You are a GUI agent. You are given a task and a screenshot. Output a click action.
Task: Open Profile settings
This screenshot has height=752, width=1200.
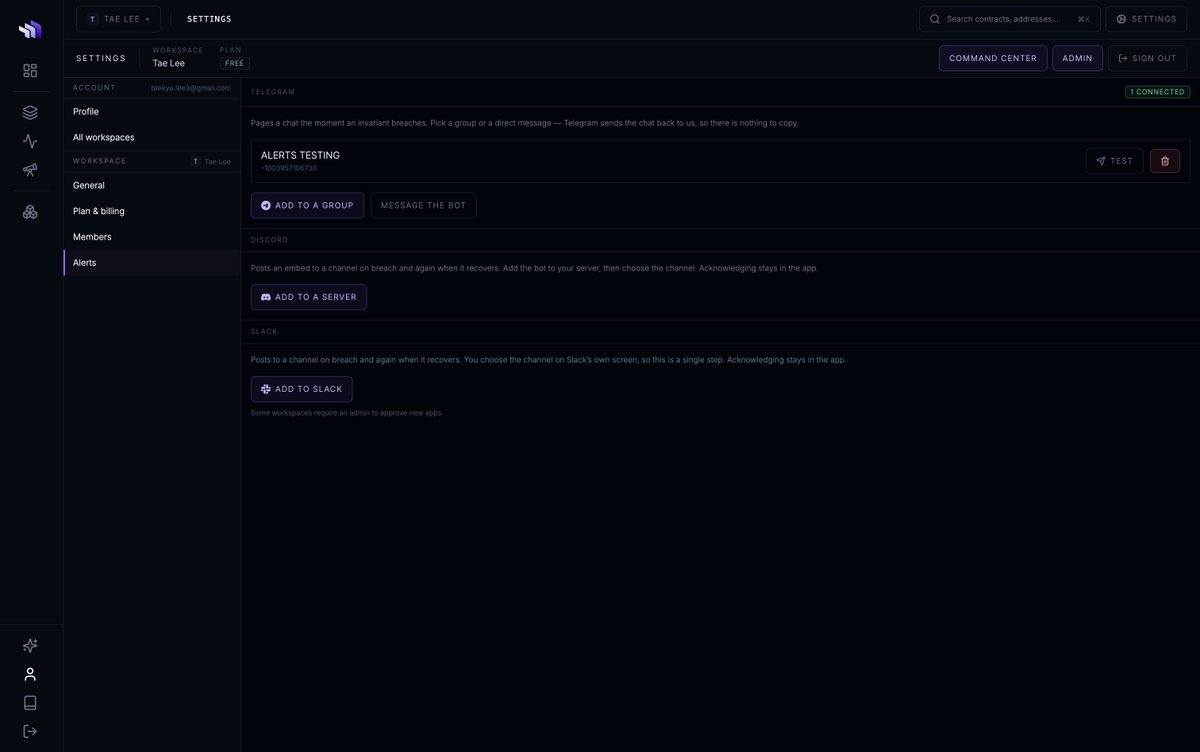point(152,111)
